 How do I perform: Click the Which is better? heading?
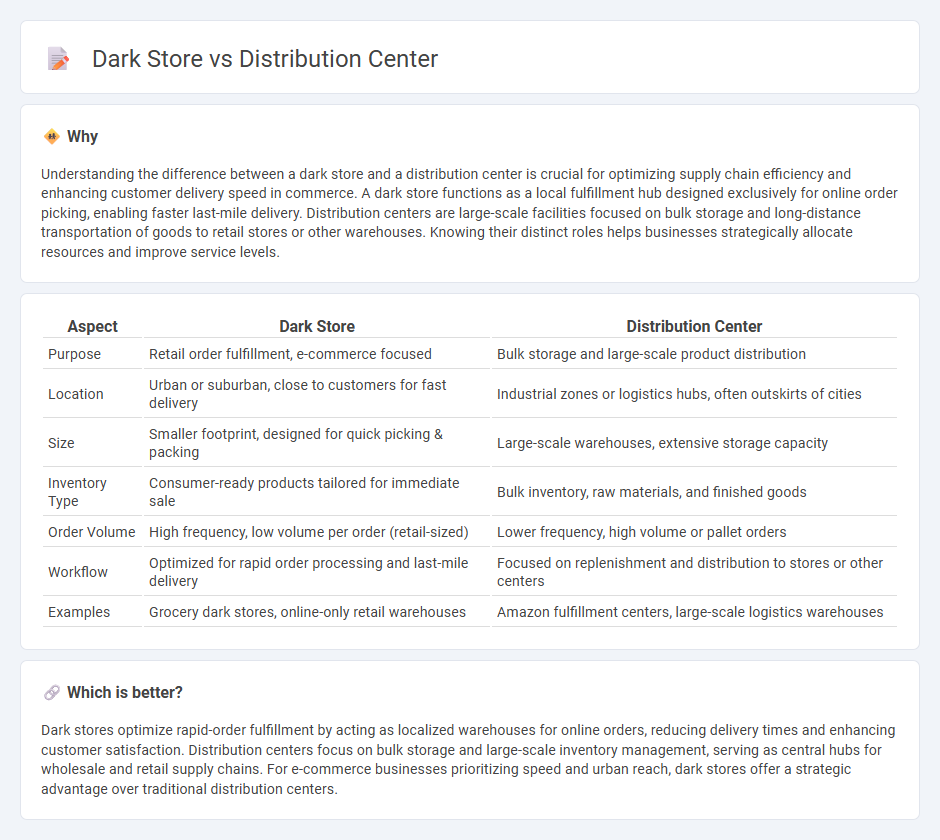pyautogui.click(x=125, y=693)
